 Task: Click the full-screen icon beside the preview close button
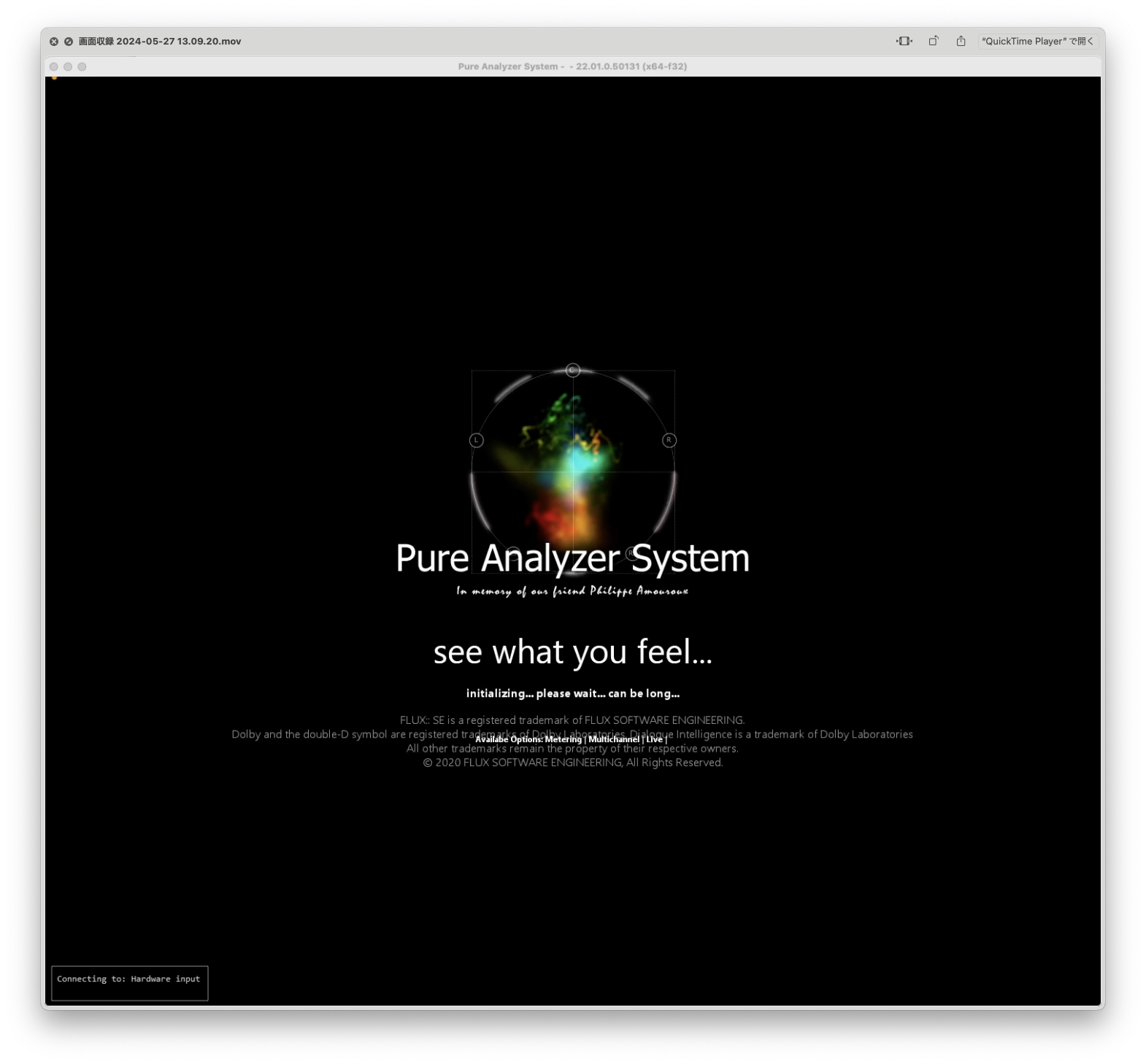69,42
